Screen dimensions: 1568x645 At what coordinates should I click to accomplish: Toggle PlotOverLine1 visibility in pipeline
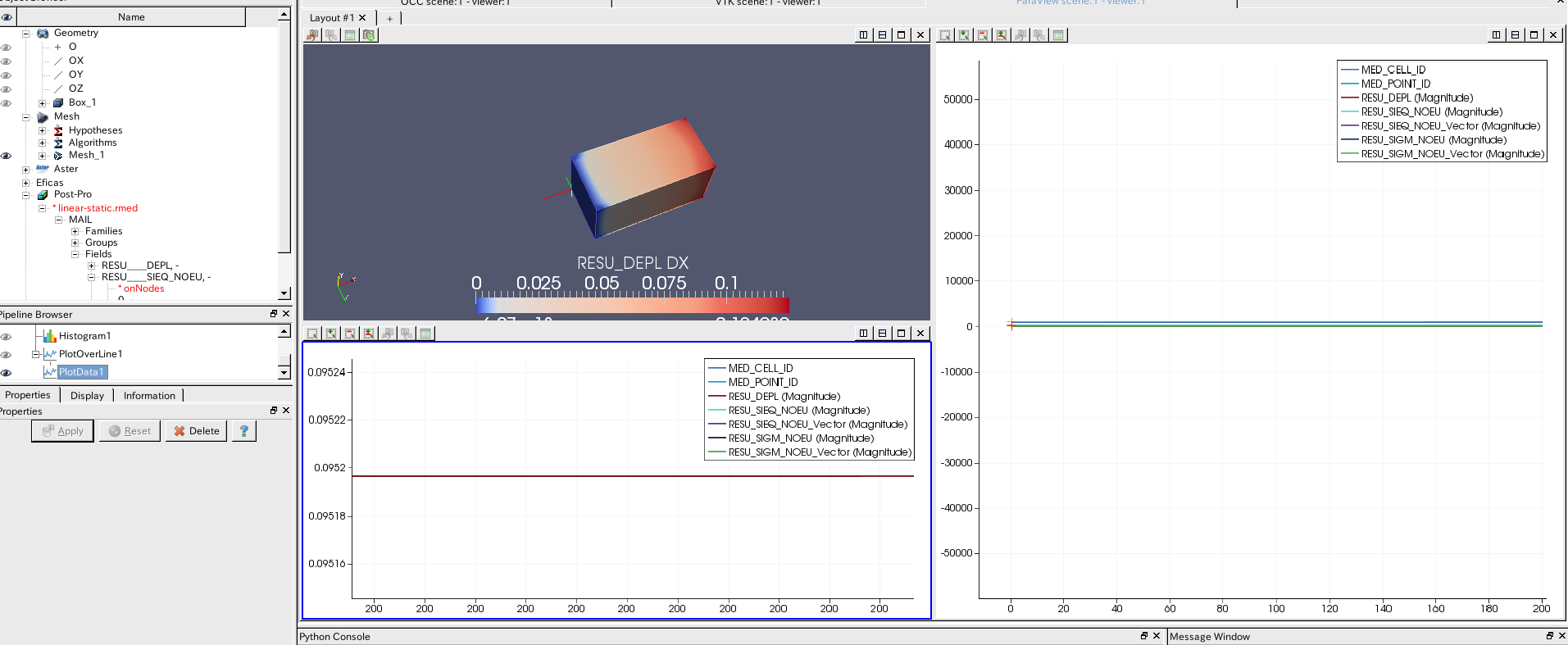point(7,355)
